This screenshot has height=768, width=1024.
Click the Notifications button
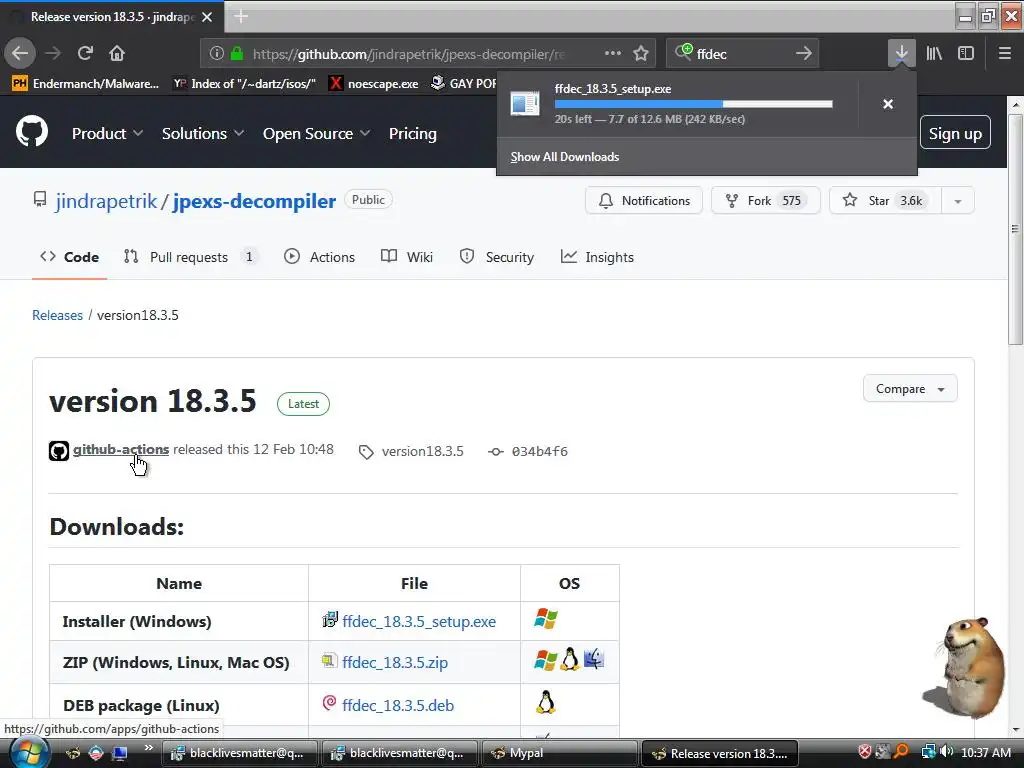(x=644, y=200)
